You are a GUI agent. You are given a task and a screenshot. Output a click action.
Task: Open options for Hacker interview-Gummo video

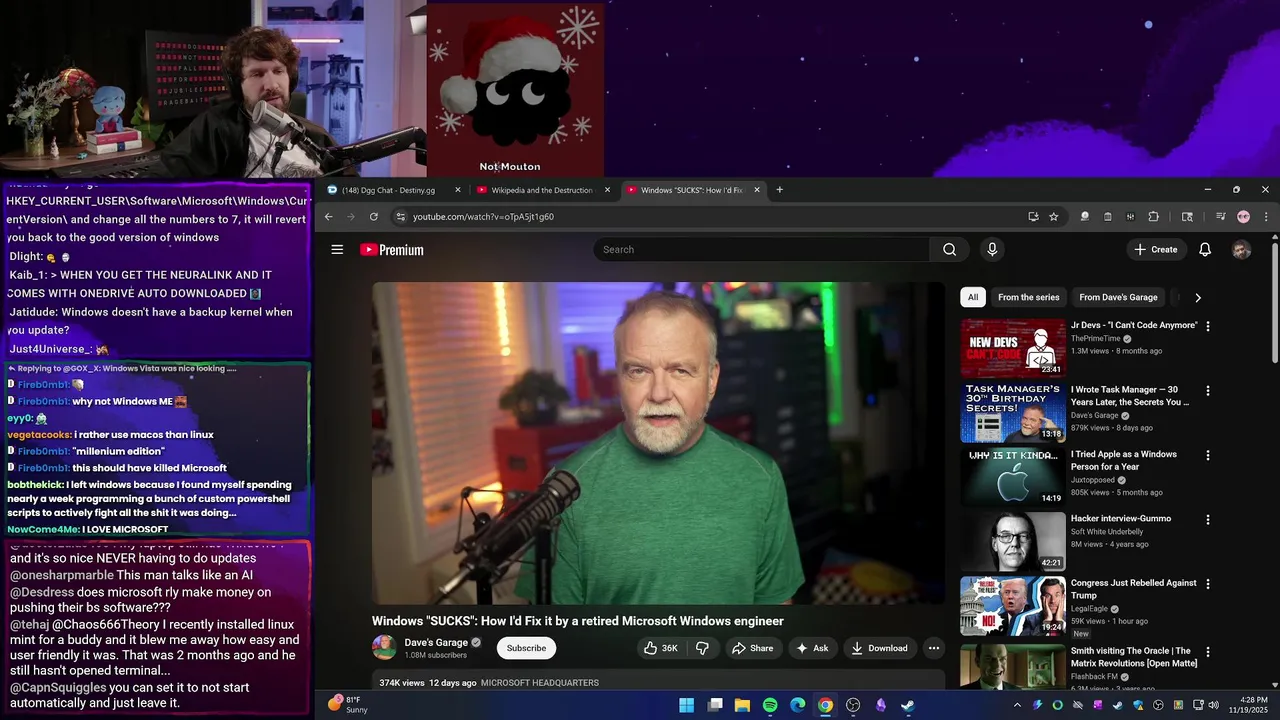point(1207,520)
